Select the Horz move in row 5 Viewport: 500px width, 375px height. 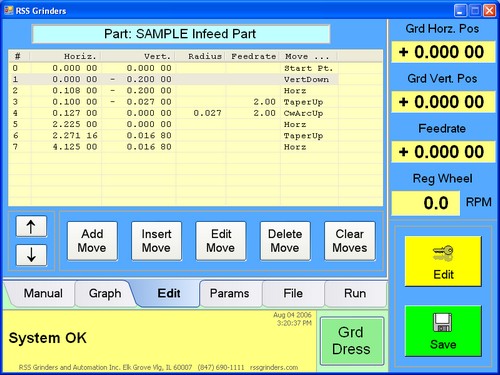click(173, 124)
